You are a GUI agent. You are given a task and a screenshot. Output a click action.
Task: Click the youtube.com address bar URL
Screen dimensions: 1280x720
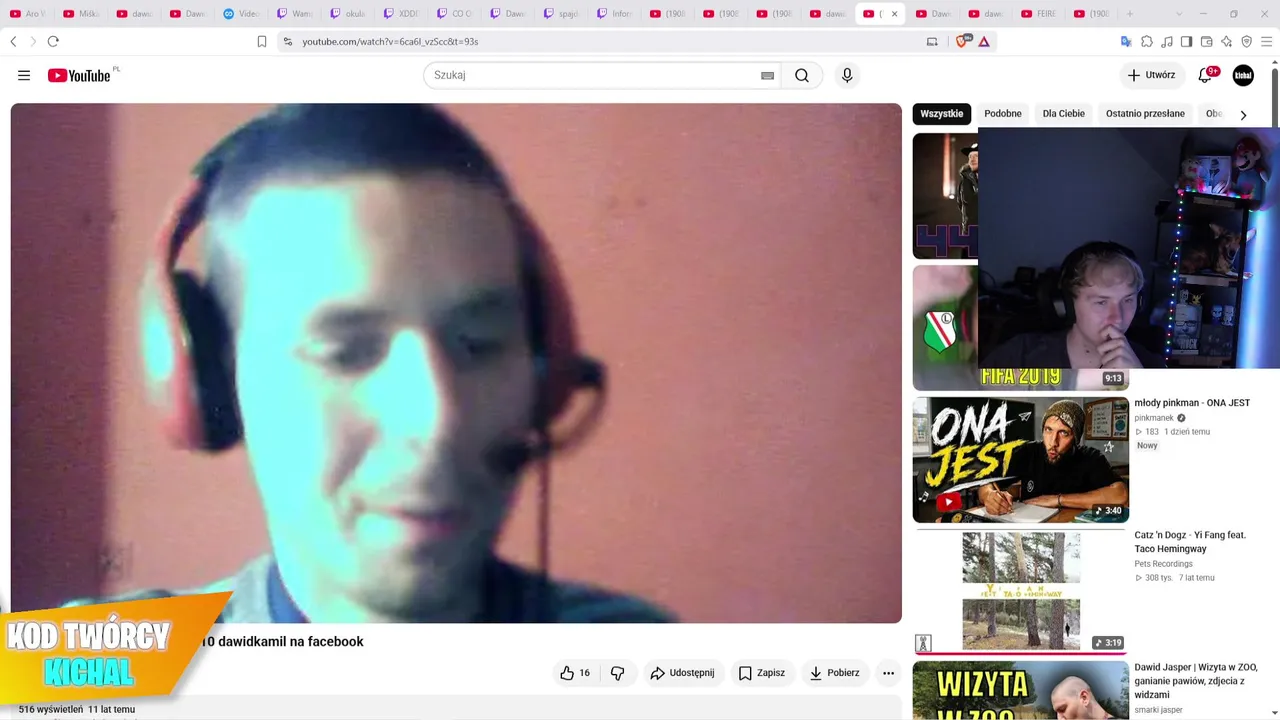(x=390, y=41)
